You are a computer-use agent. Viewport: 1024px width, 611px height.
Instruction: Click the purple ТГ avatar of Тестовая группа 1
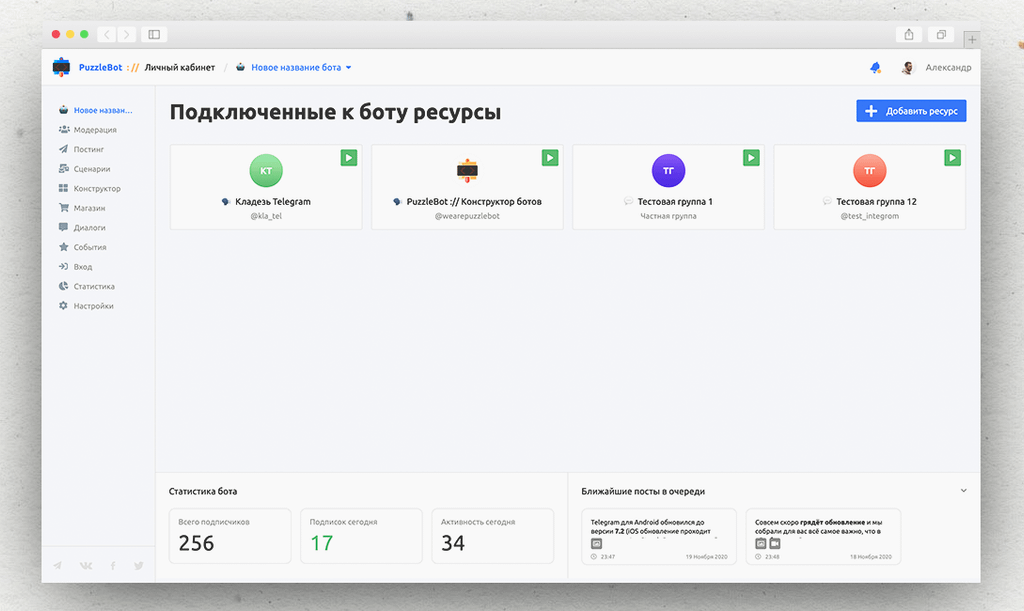pyautogui.click(x=668, y=170)
